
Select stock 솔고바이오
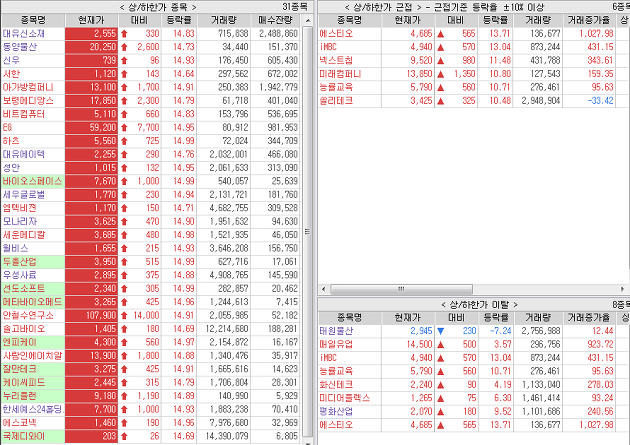23,329
